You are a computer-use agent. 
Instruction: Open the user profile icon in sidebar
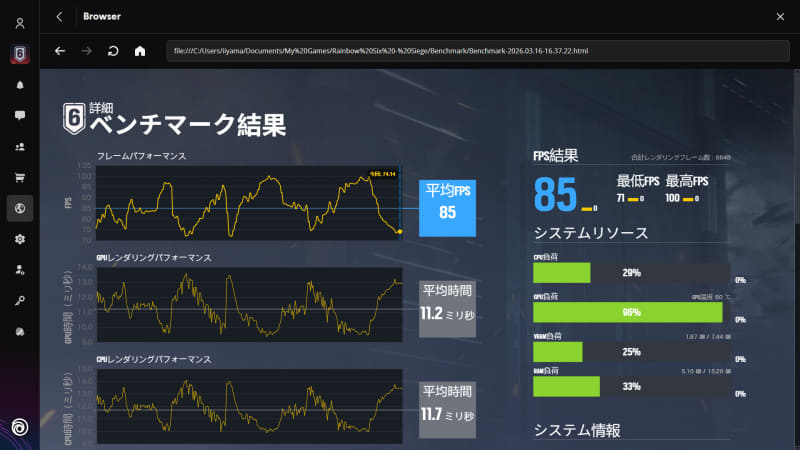[x=20, y=23]
